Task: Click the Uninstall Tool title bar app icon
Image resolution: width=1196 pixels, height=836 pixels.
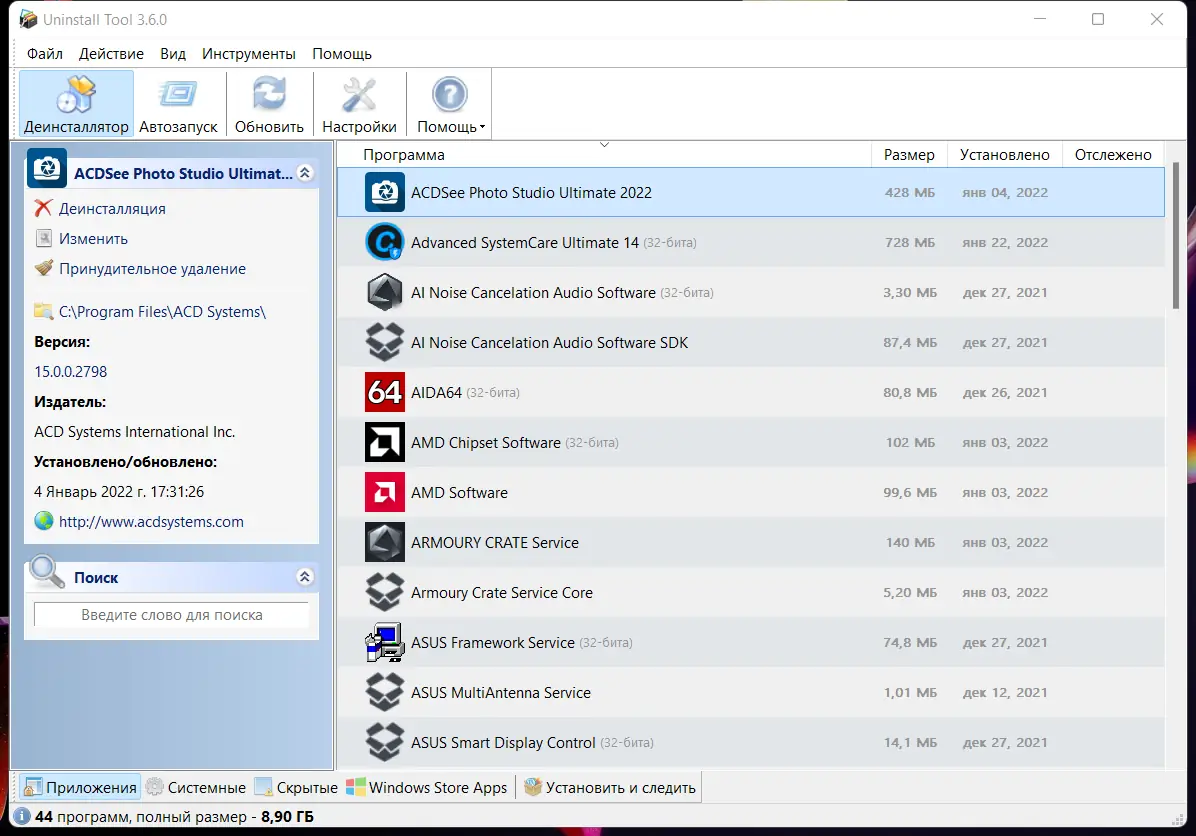Action: [28, 19]
